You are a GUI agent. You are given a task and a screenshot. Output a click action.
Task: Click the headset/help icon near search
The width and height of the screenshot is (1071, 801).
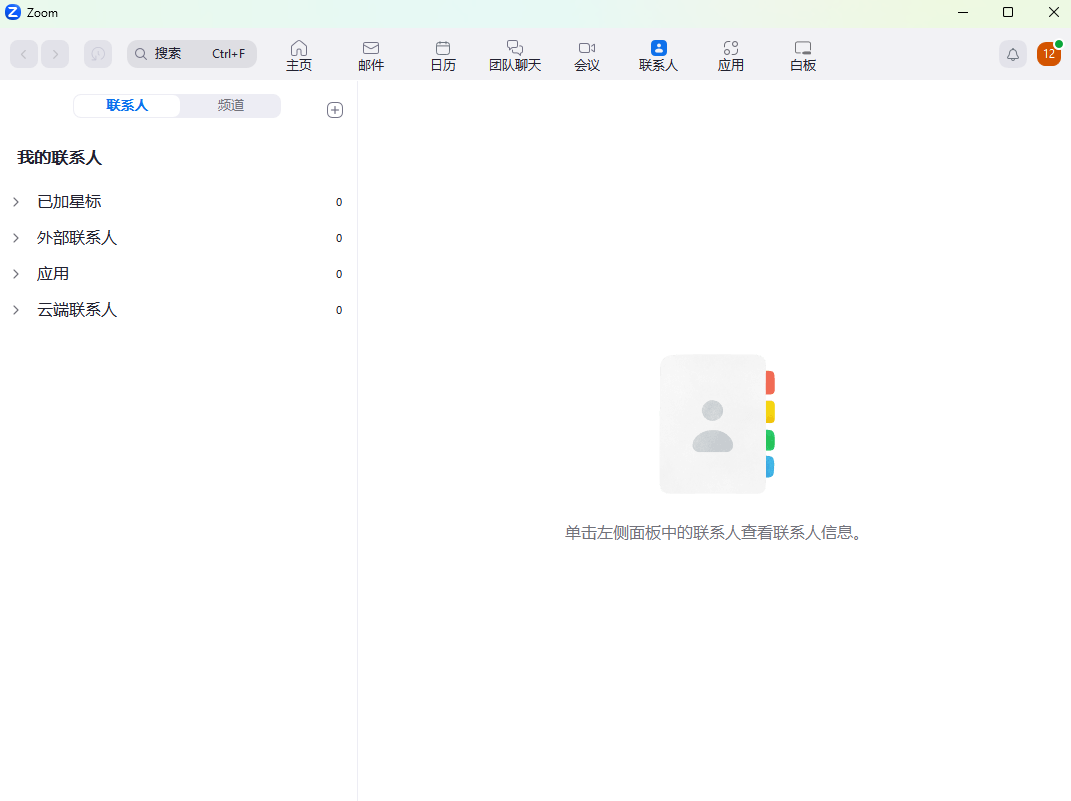click(97, 54)
